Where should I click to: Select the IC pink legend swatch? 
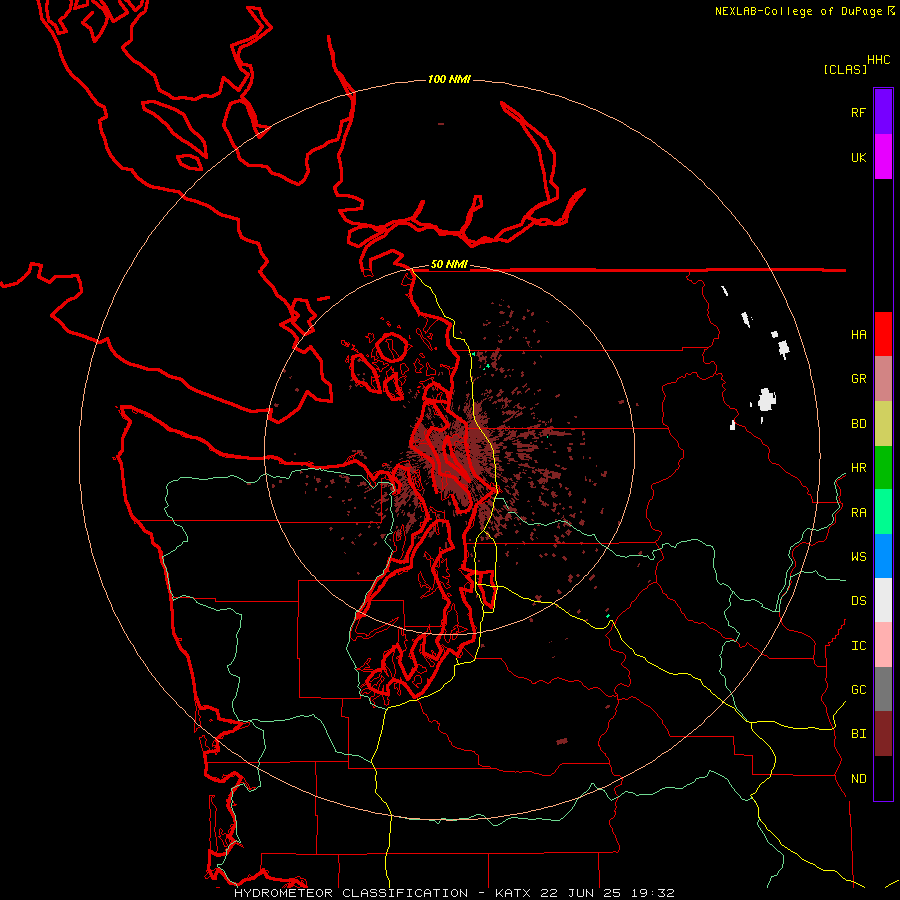click(x=883, y=645)
